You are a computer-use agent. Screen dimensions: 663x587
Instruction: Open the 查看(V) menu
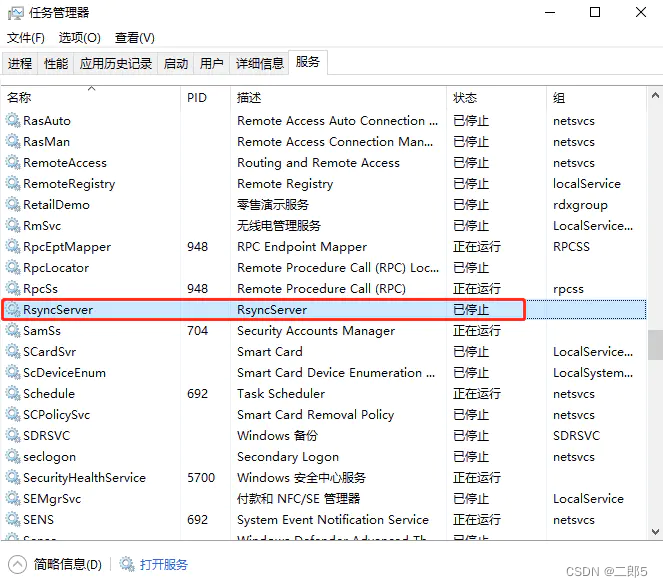click(135, 38)
